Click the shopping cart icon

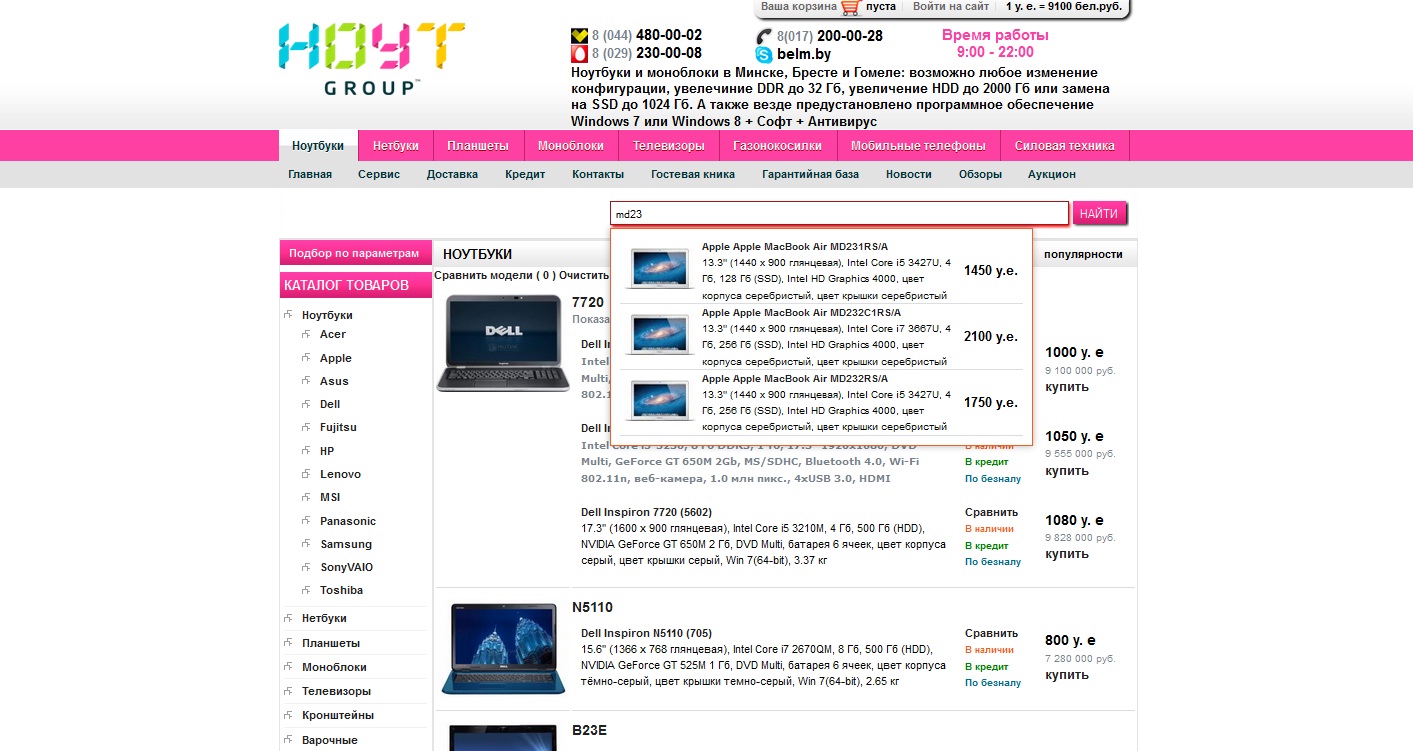(851, 7)
